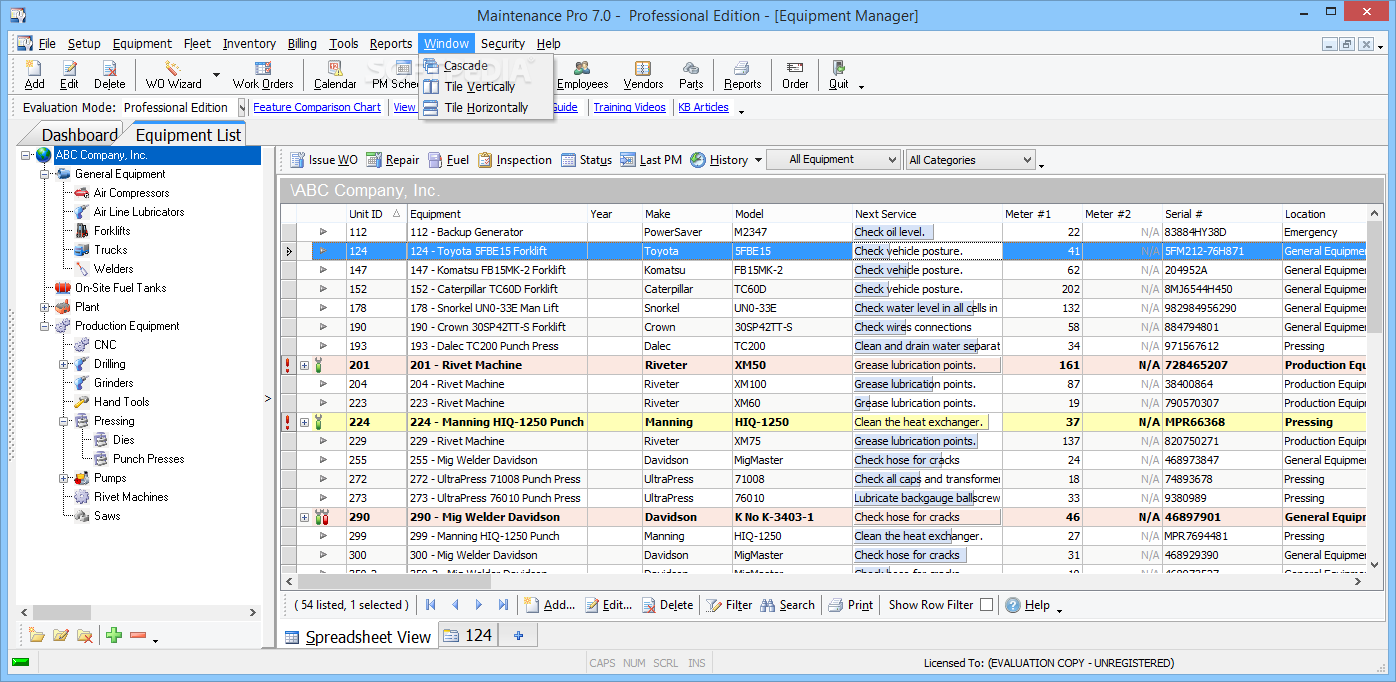Viewport: 1396px width, 682px height.
Task: Go to last record navigation arrow
Action: (503, 605)
